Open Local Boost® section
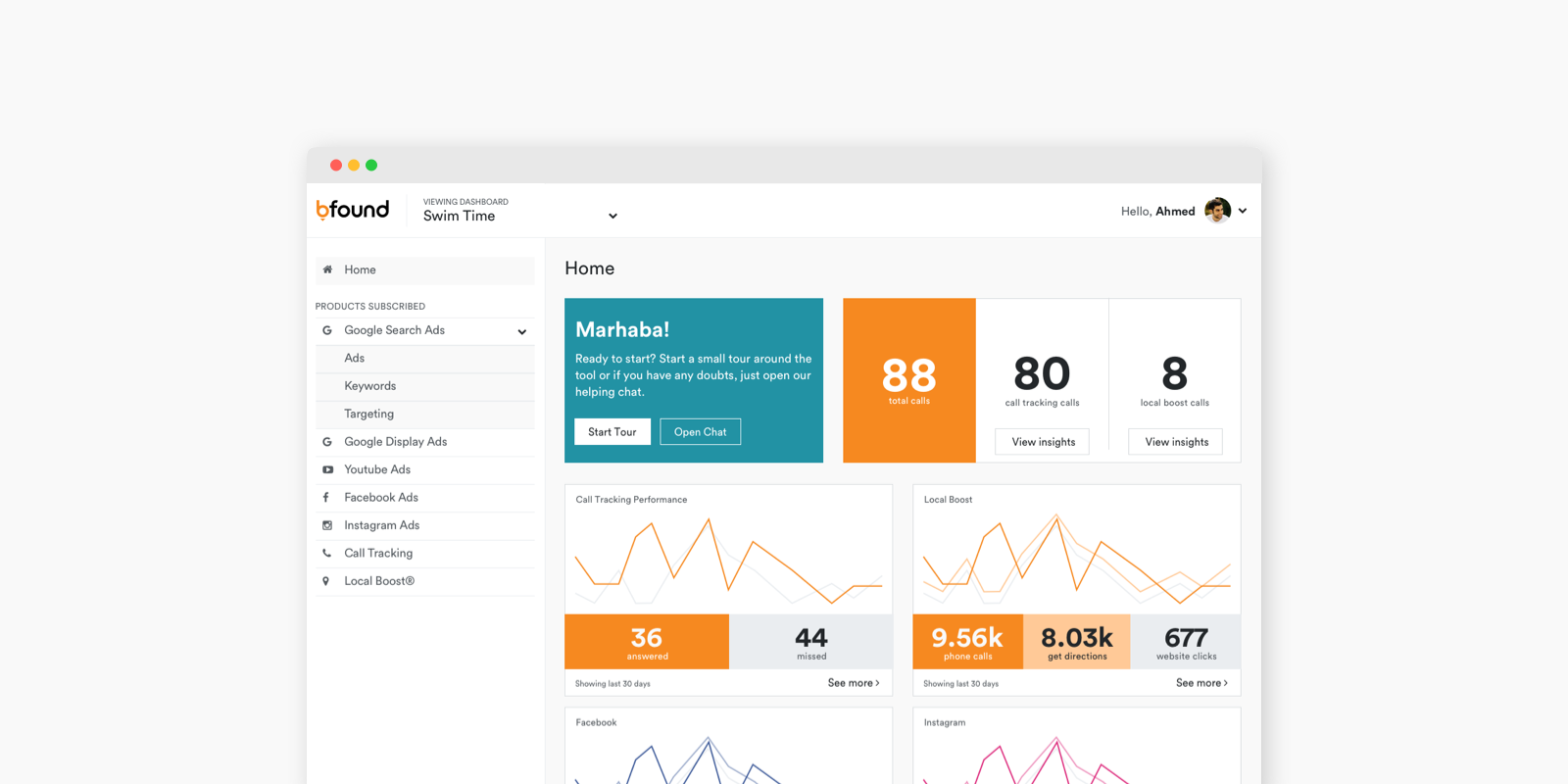The image size is (1568, 784). coord(425,581)
